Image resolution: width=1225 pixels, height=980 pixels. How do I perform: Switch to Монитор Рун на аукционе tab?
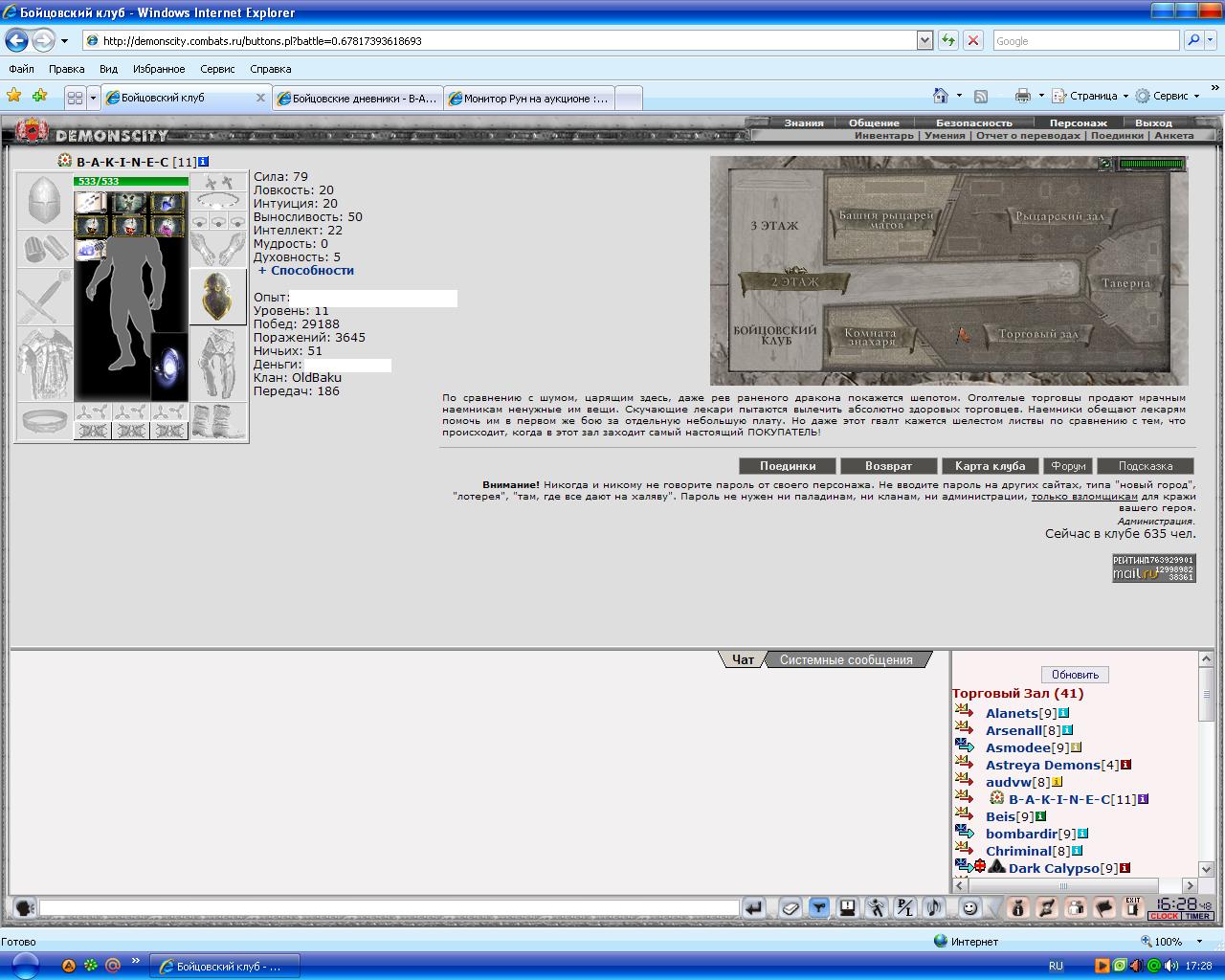(529, 98)
